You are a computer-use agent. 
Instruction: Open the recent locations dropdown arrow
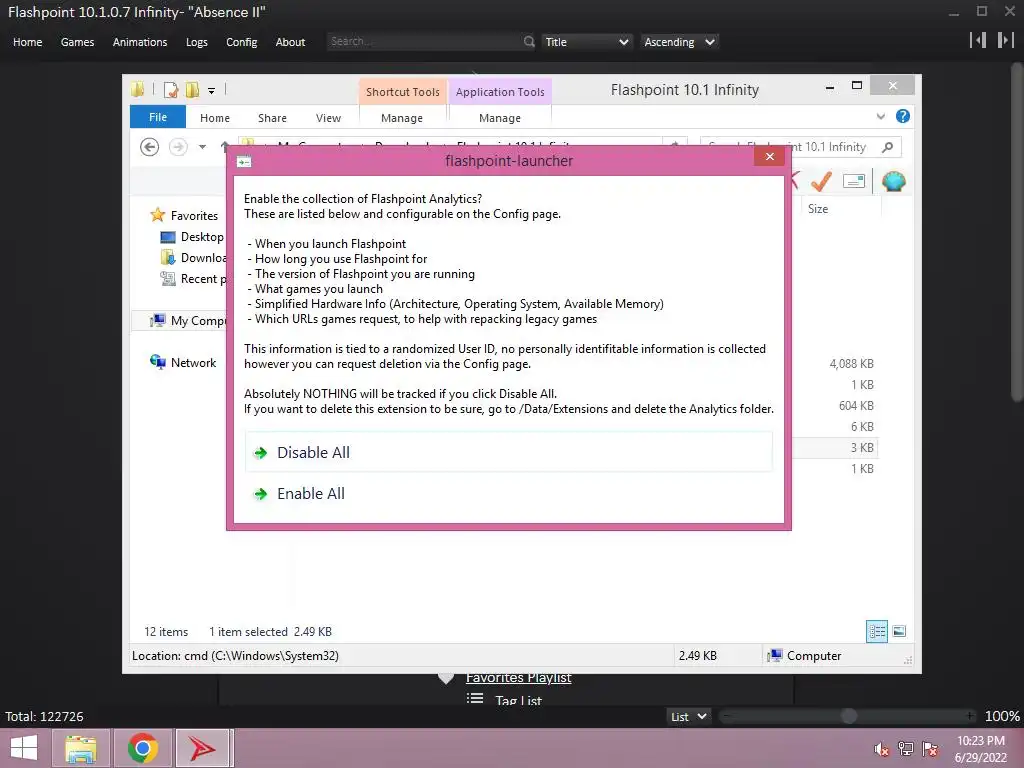point(202,147)
